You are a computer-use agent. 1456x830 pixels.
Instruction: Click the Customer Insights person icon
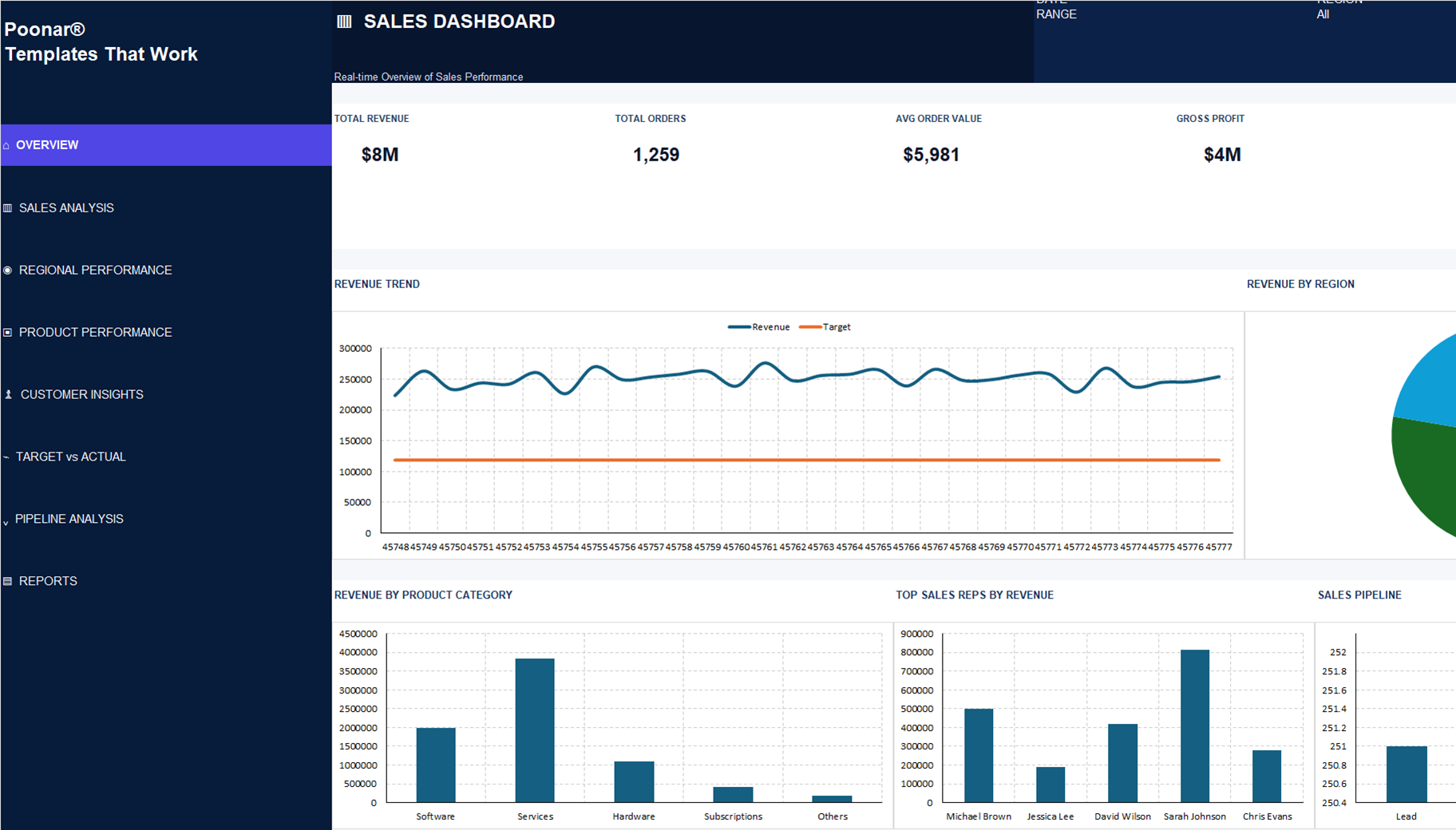(8, 395)
